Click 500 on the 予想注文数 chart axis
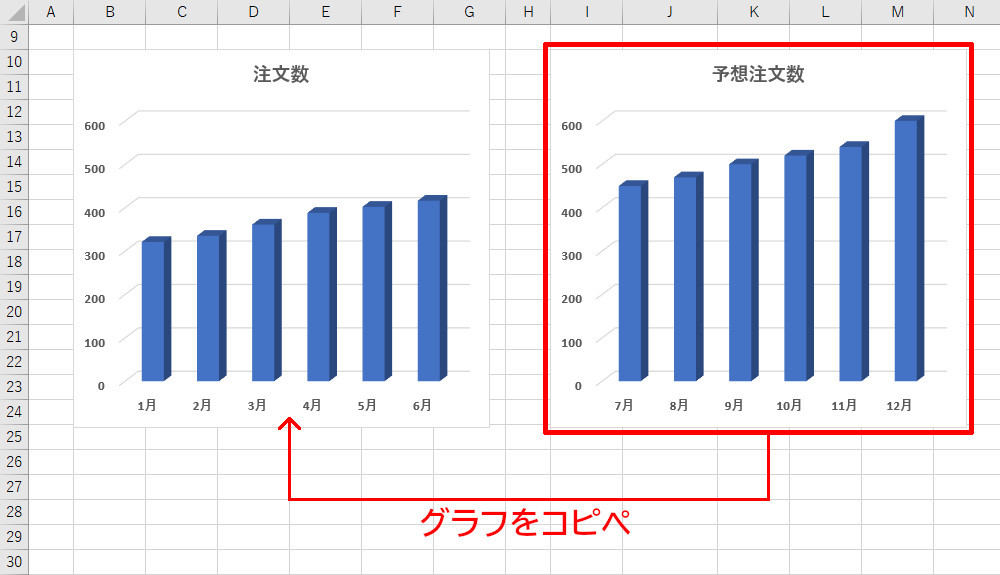The width and height of the screenshot is (1000, 575). [571, 170]
